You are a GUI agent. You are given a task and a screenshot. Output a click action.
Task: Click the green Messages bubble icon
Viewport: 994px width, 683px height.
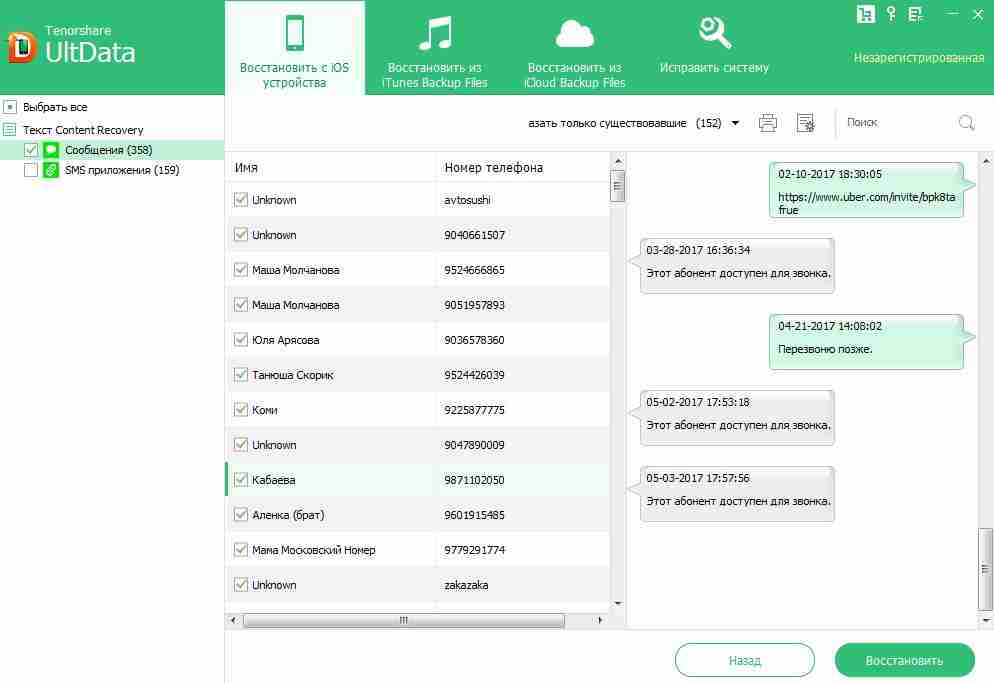(x=51, y=150)
